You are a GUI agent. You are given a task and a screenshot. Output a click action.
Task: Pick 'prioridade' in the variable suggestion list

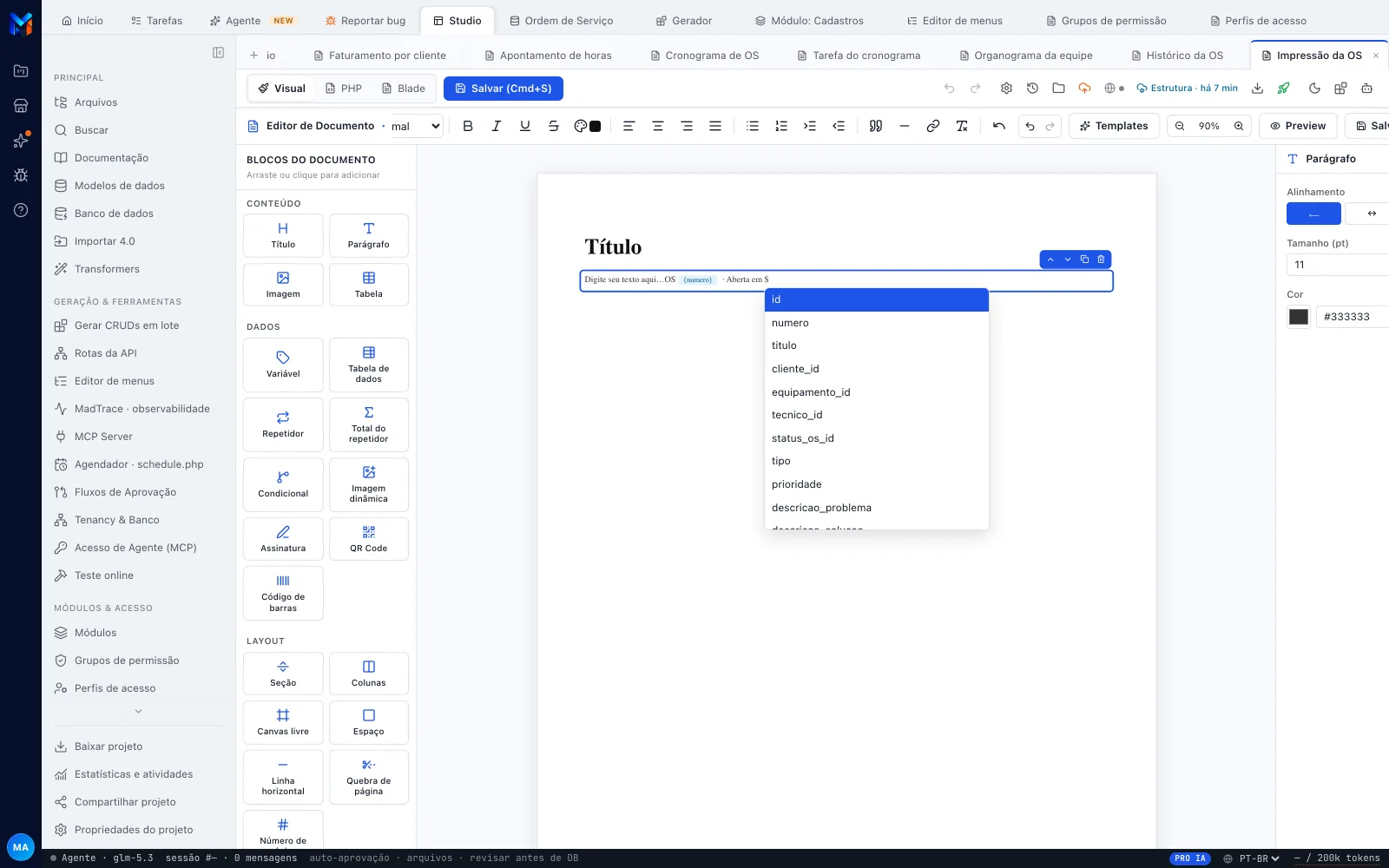[x=877, y=484]
